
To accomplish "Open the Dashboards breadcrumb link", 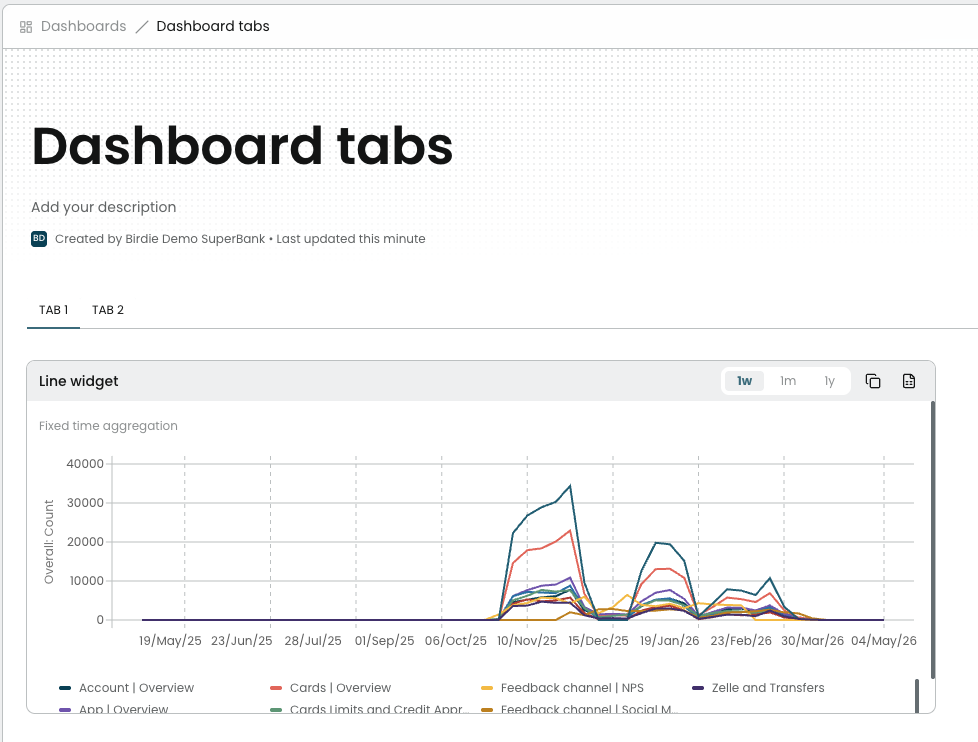I will tap(84, 26).
